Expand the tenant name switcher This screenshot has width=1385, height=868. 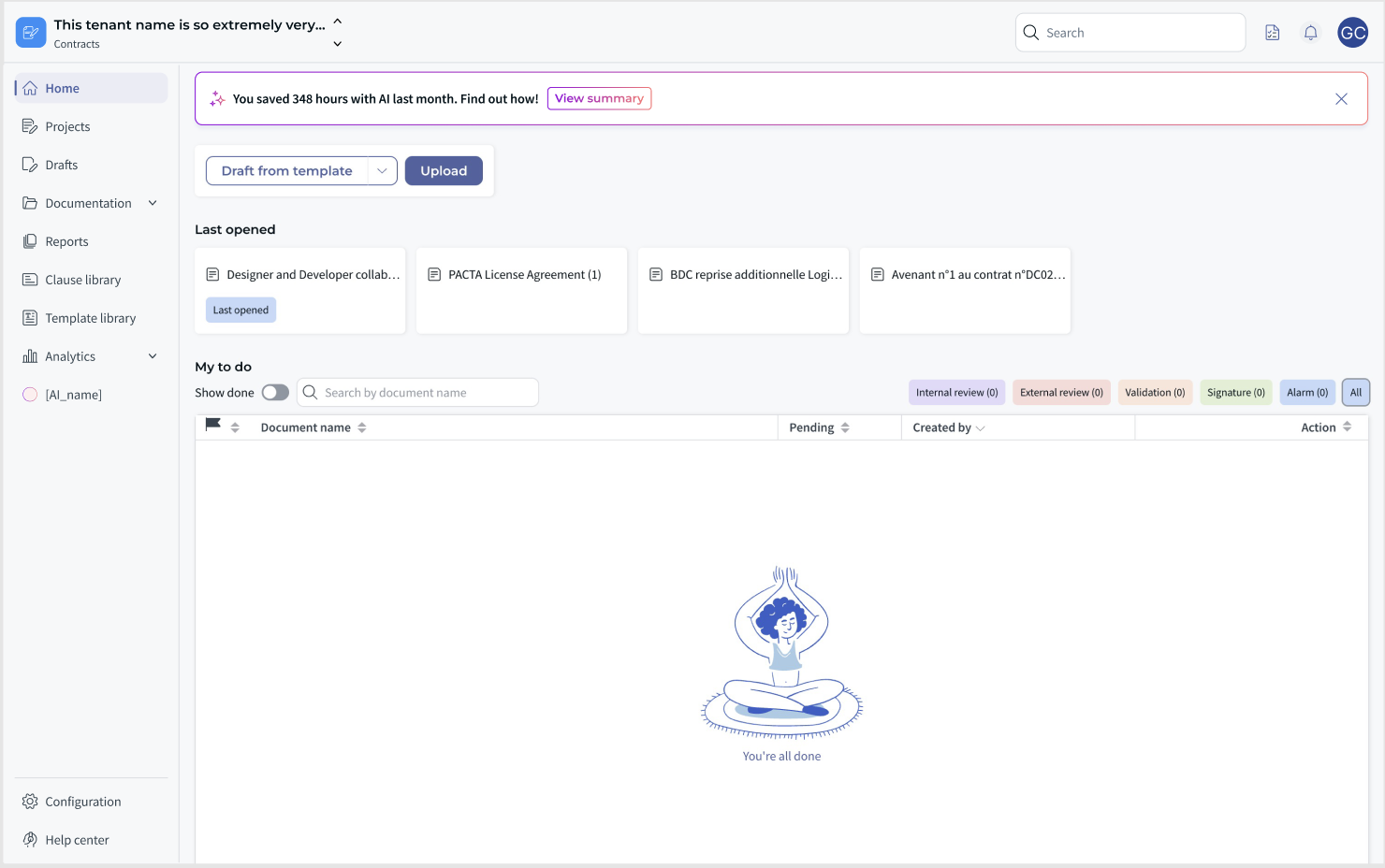pyautogui.click(x=338, y=33)
